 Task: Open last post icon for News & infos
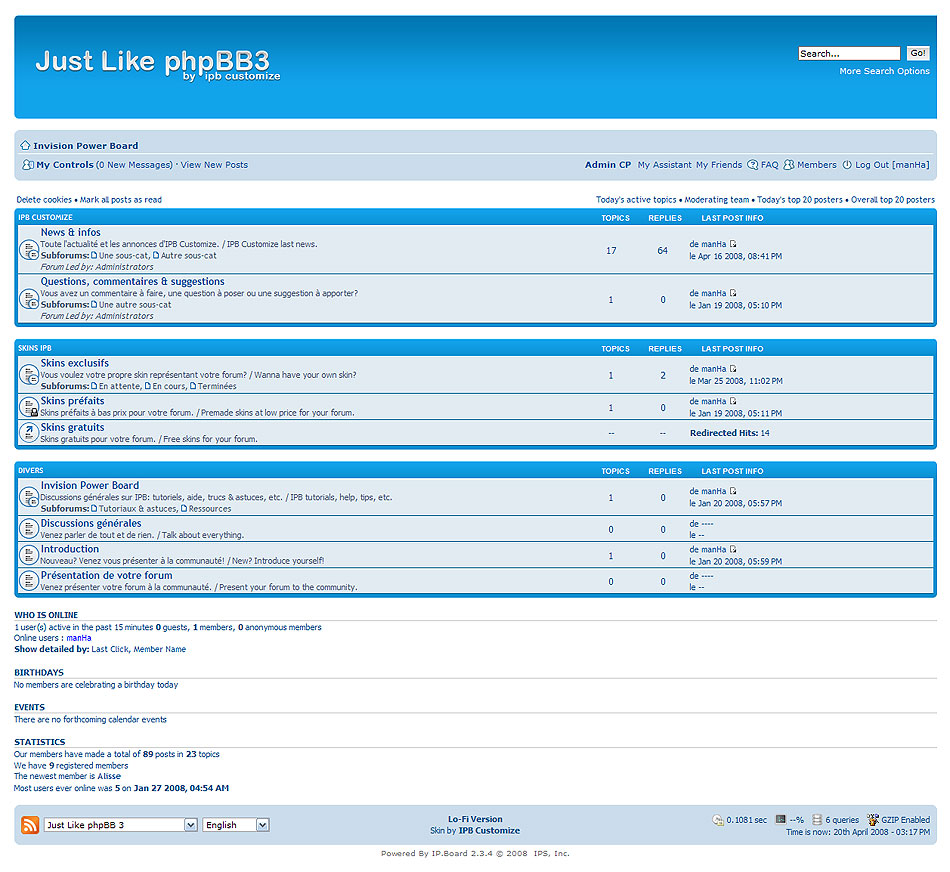point(733,244)
